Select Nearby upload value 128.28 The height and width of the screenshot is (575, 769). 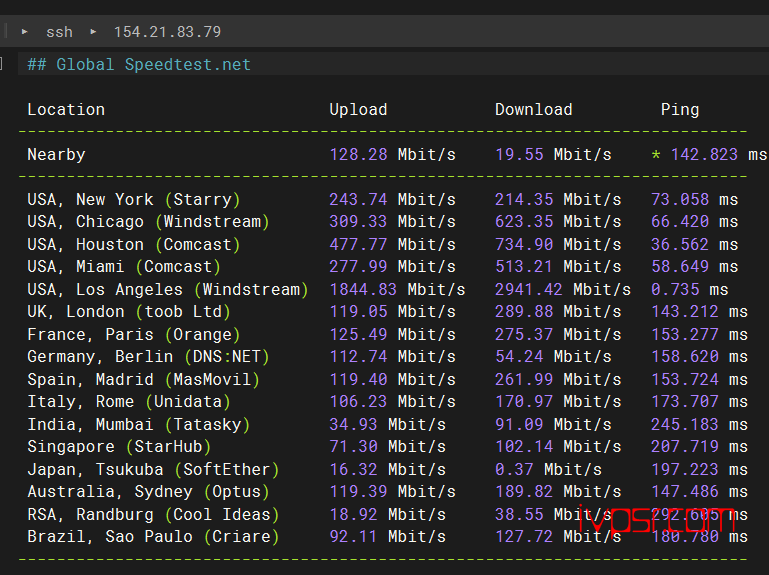[x=358, y=155]
